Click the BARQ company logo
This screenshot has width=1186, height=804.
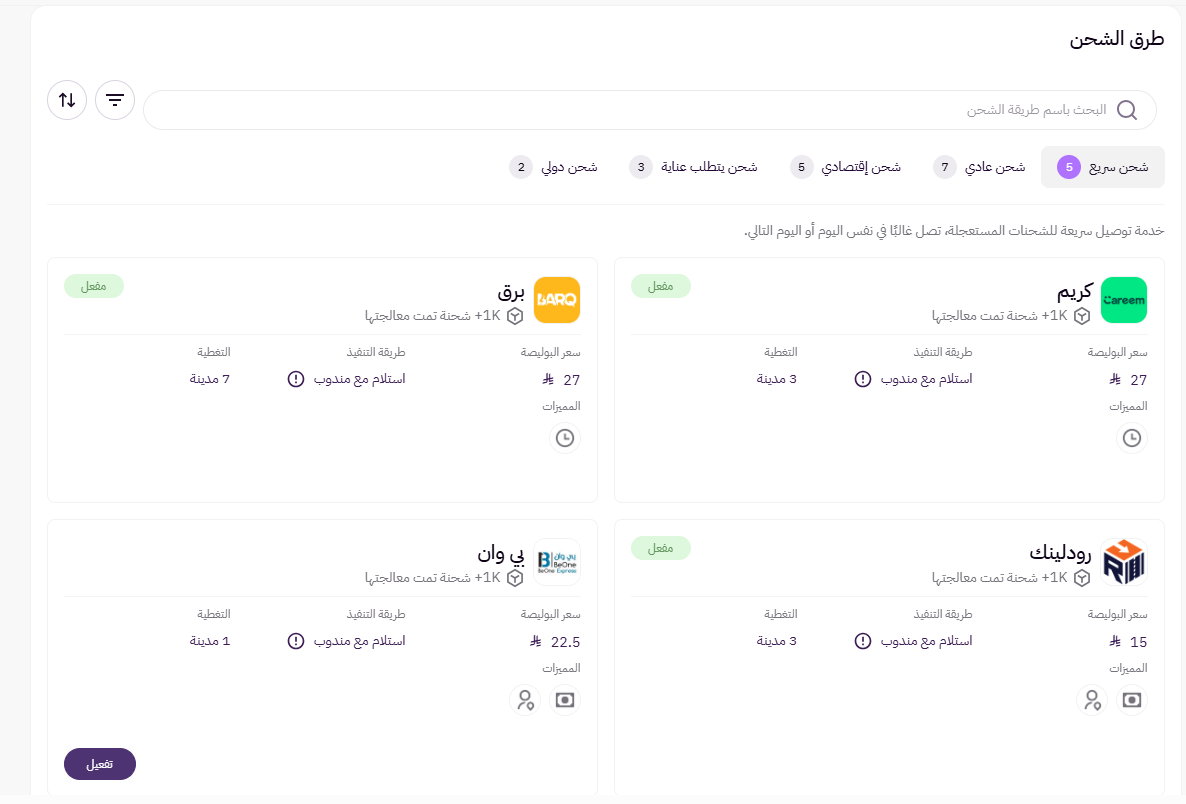pyautogui.click(x=557, y=300)
